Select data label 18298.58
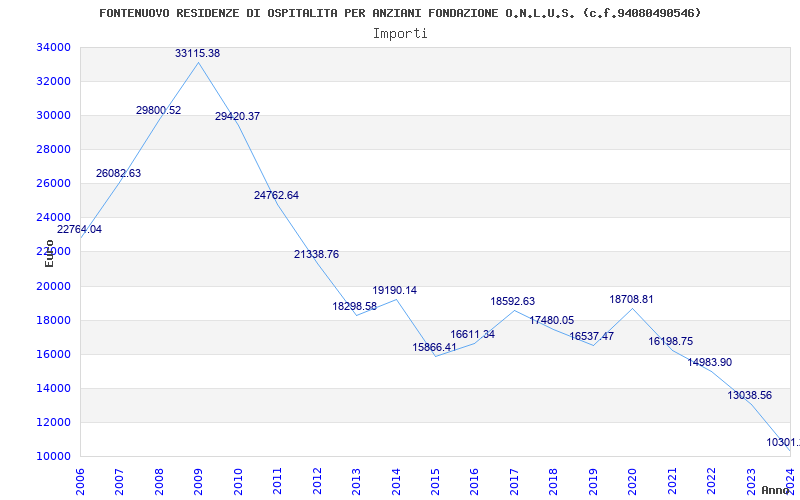The width and height of the screenshot is (800, 500). tap(355, 307)
